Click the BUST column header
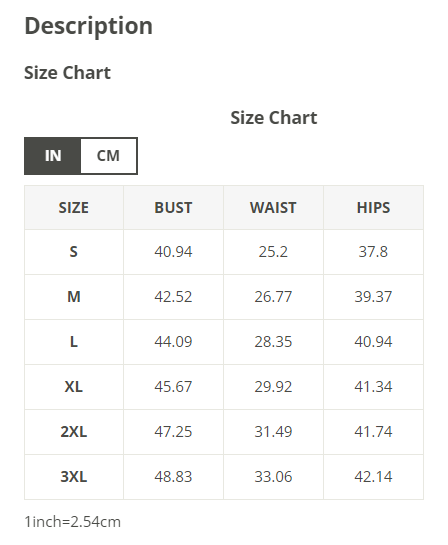The height and width of the screenshot is (545, 448). 173,208
